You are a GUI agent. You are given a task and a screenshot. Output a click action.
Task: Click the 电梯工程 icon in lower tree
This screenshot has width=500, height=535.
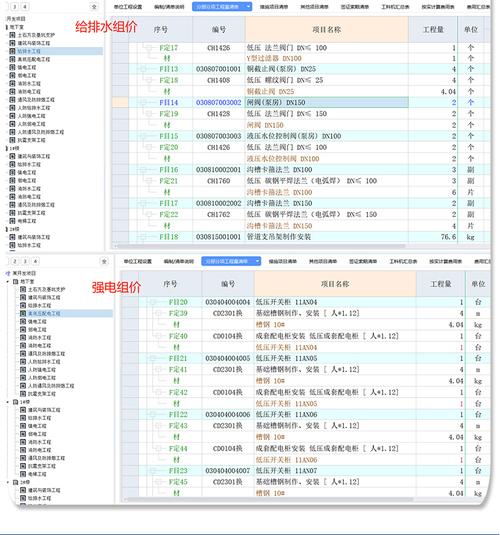(x=23, y=474)
